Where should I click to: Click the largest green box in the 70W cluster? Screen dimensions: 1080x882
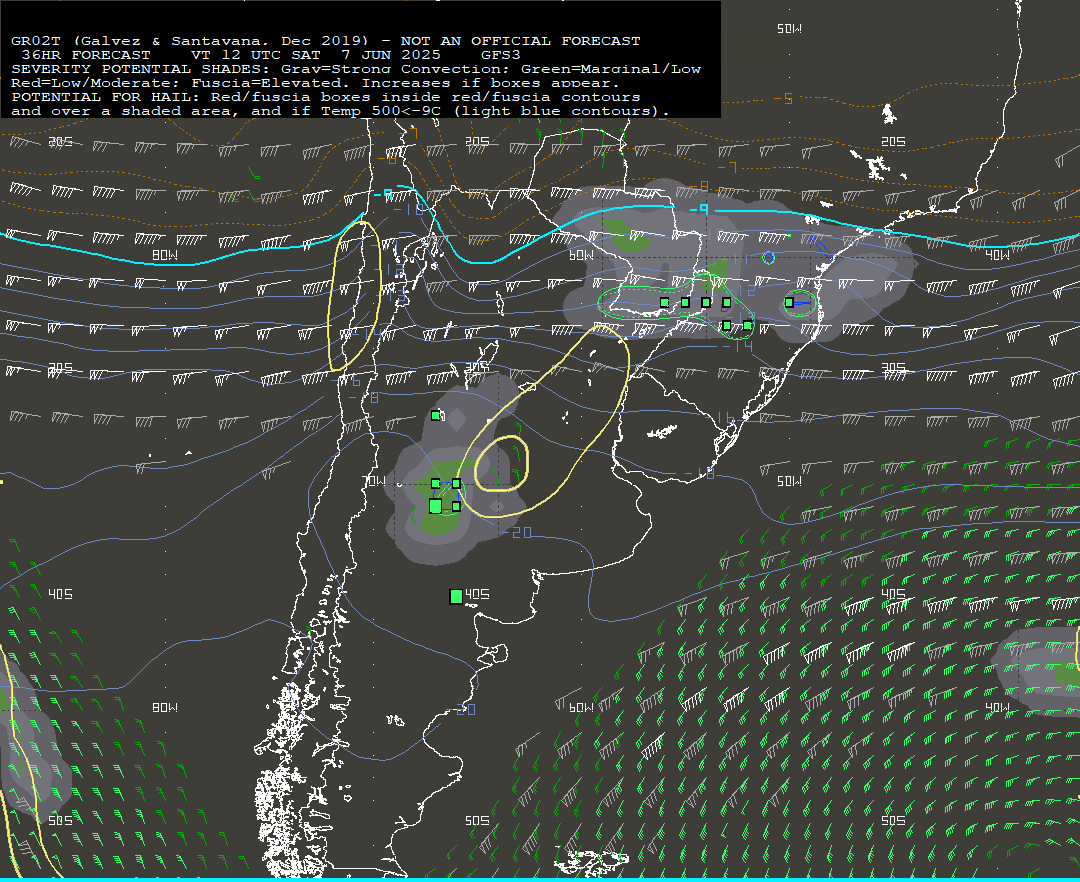(435, 506)
